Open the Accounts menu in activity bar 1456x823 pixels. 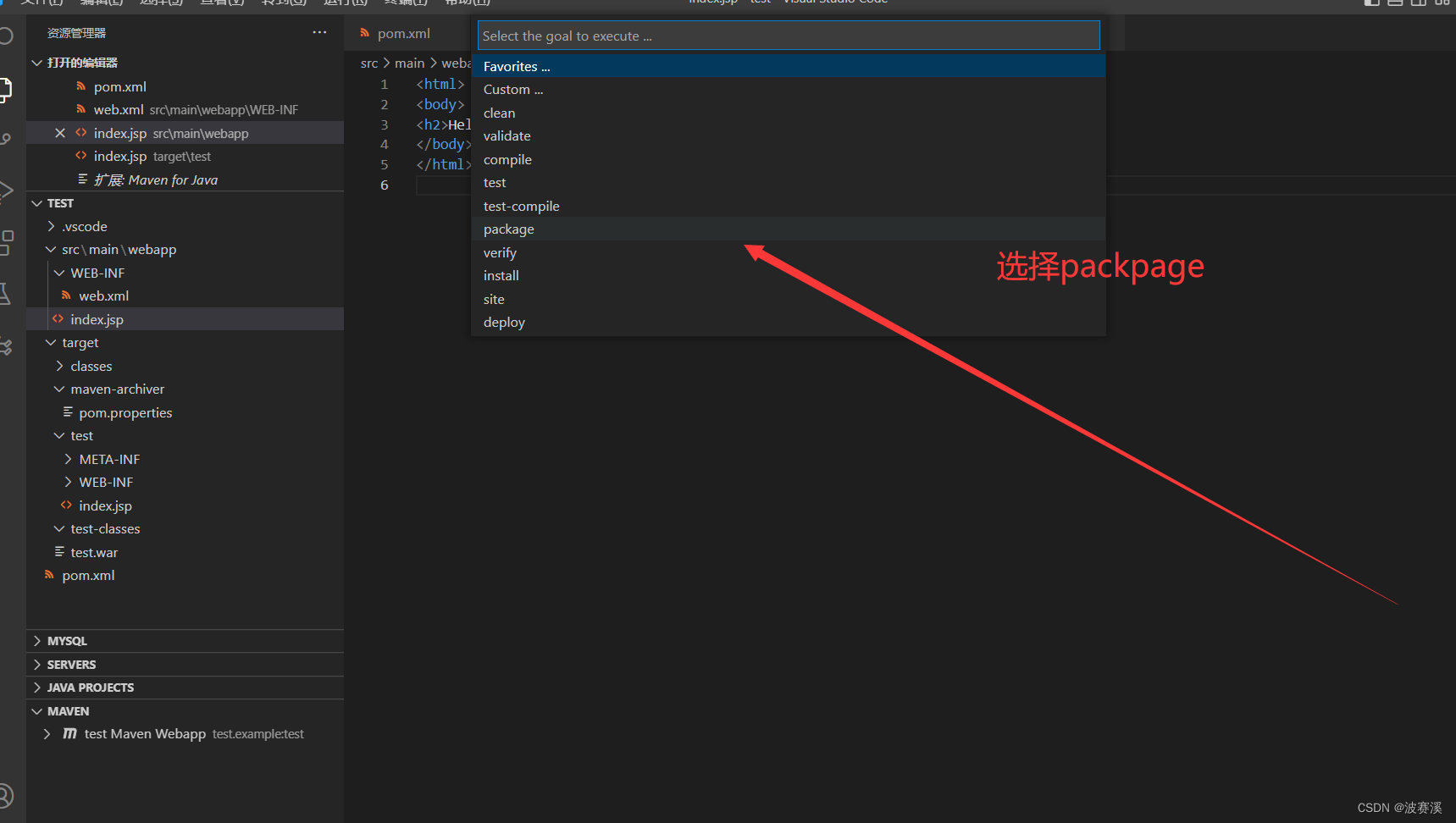(x=7, y=796)
